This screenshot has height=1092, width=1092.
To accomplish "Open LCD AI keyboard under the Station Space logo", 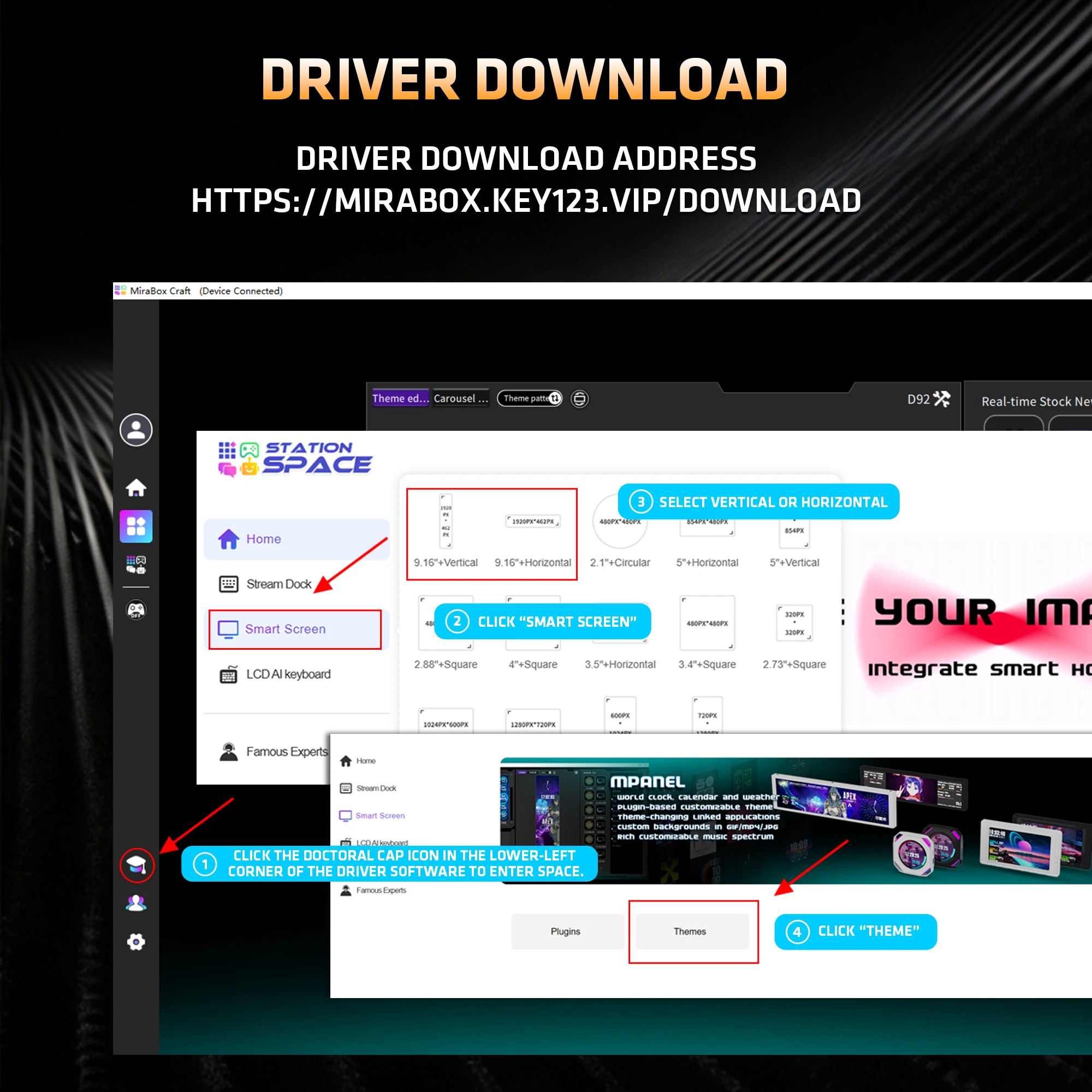I will (275, 674).
